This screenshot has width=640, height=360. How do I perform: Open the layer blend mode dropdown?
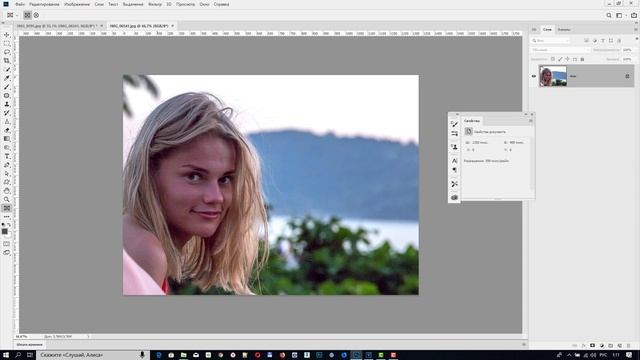point(560,50)
